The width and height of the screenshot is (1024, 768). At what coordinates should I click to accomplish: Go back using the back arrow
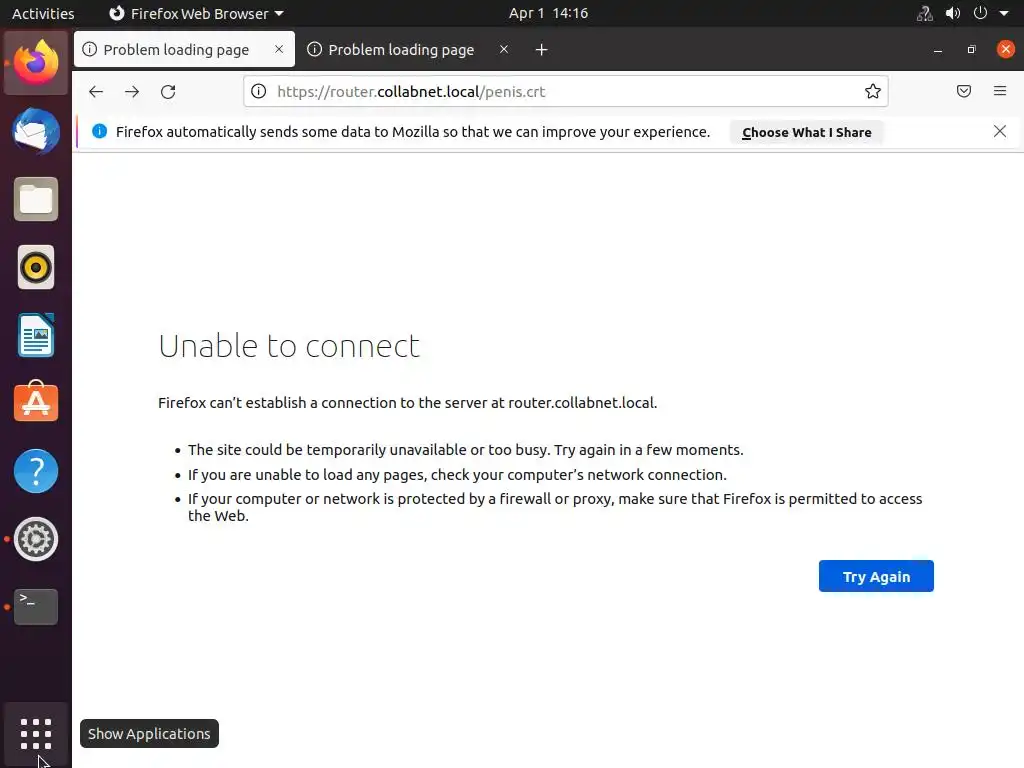(x=96, y=91)
